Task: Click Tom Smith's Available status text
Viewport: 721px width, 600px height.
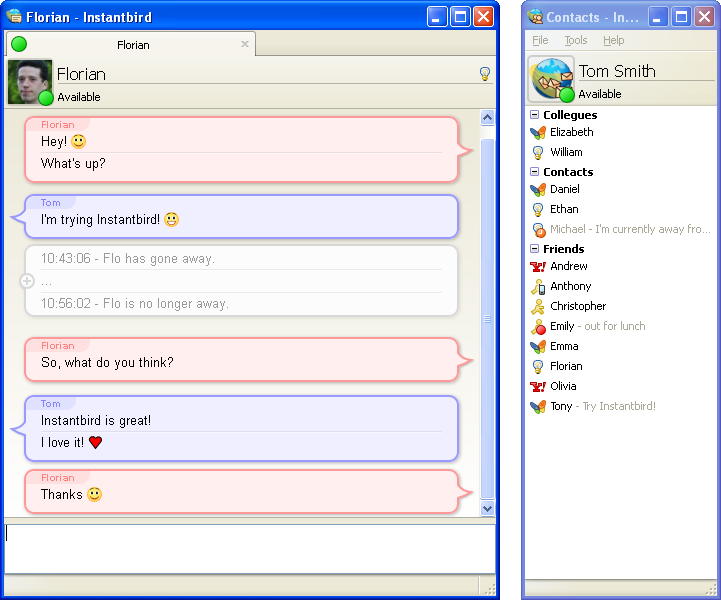Action: 600,94
